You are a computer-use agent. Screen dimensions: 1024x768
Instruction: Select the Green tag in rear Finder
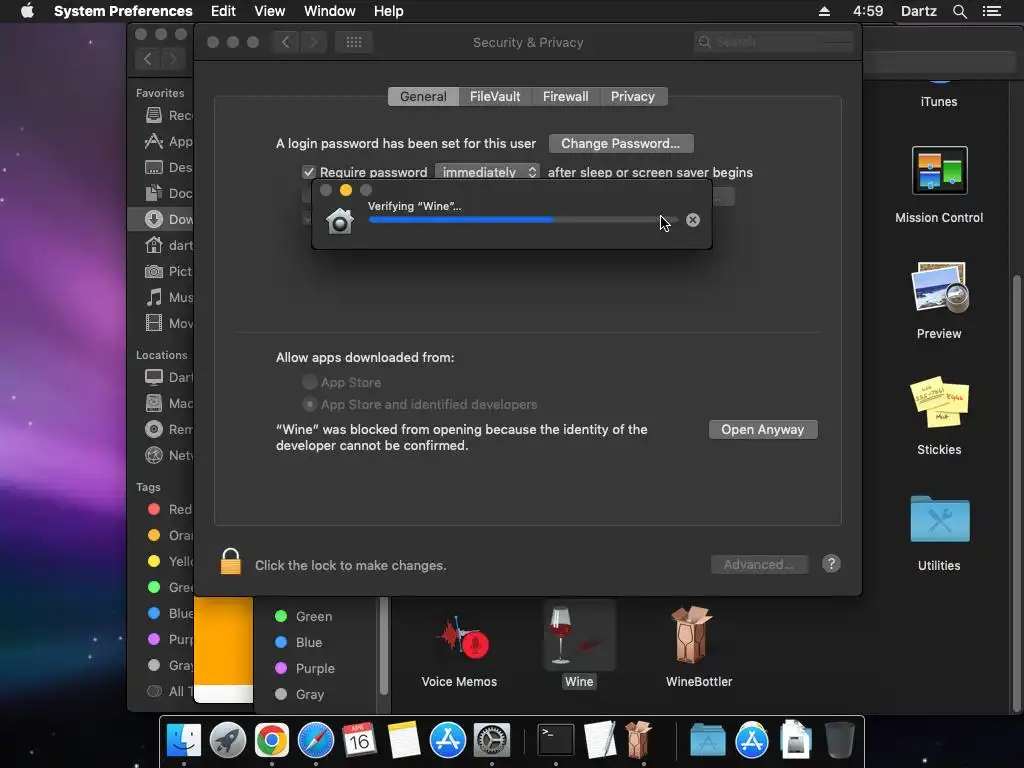click(304, 616)
